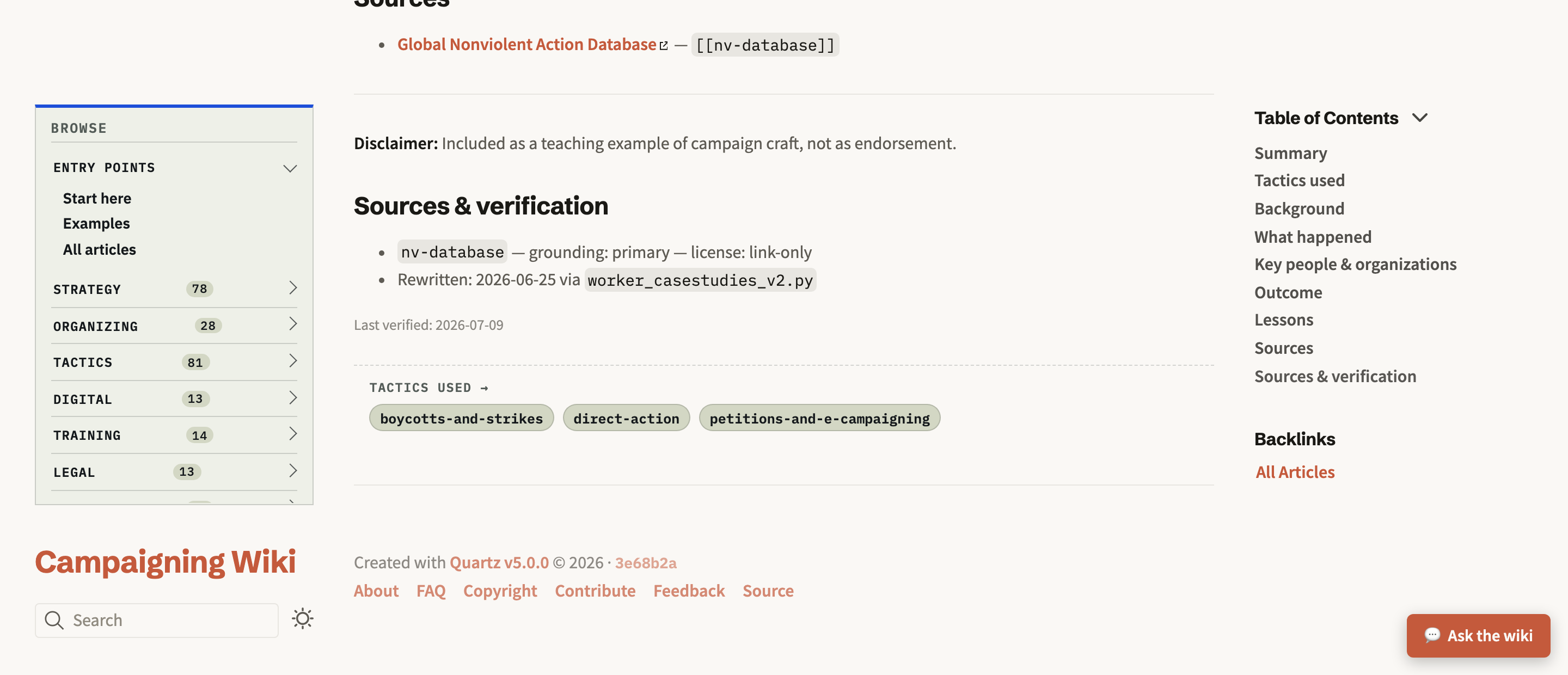Click the petitions-and-e-campaigning tag
The height and width of the screenshot is (675, 1568).
819,418
